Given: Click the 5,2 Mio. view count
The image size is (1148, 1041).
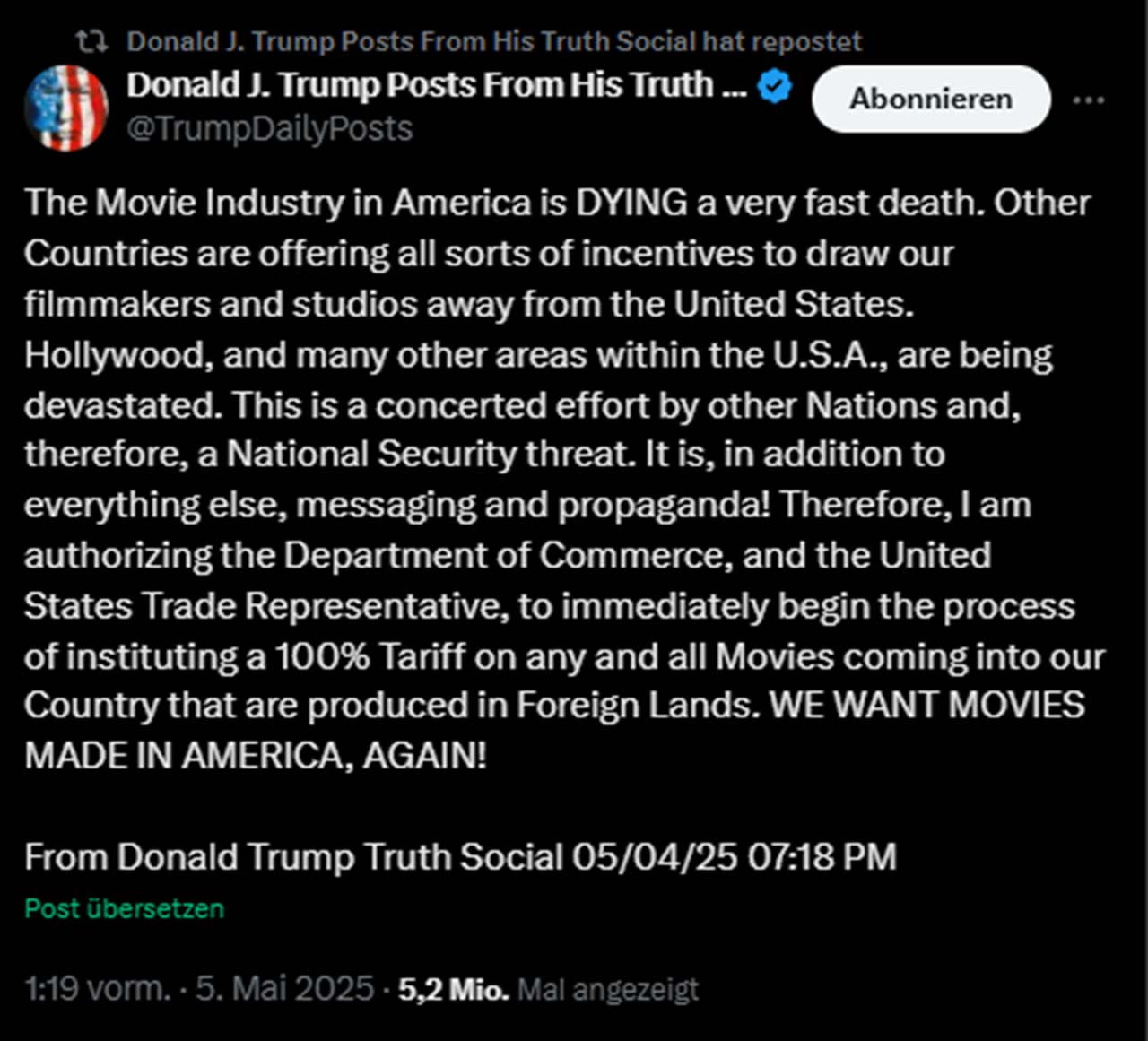Looking at the screenshot, I should point(454,989).
